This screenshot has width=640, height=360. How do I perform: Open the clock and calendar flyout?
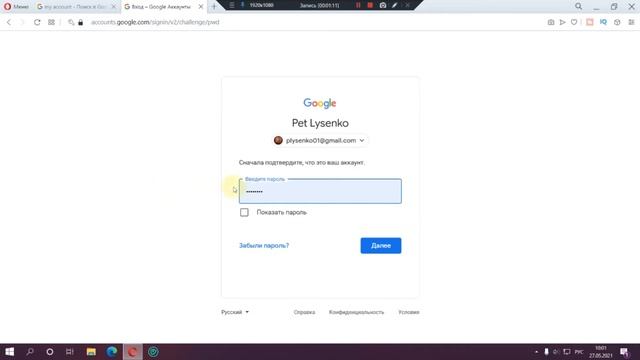tap(601, 352)
